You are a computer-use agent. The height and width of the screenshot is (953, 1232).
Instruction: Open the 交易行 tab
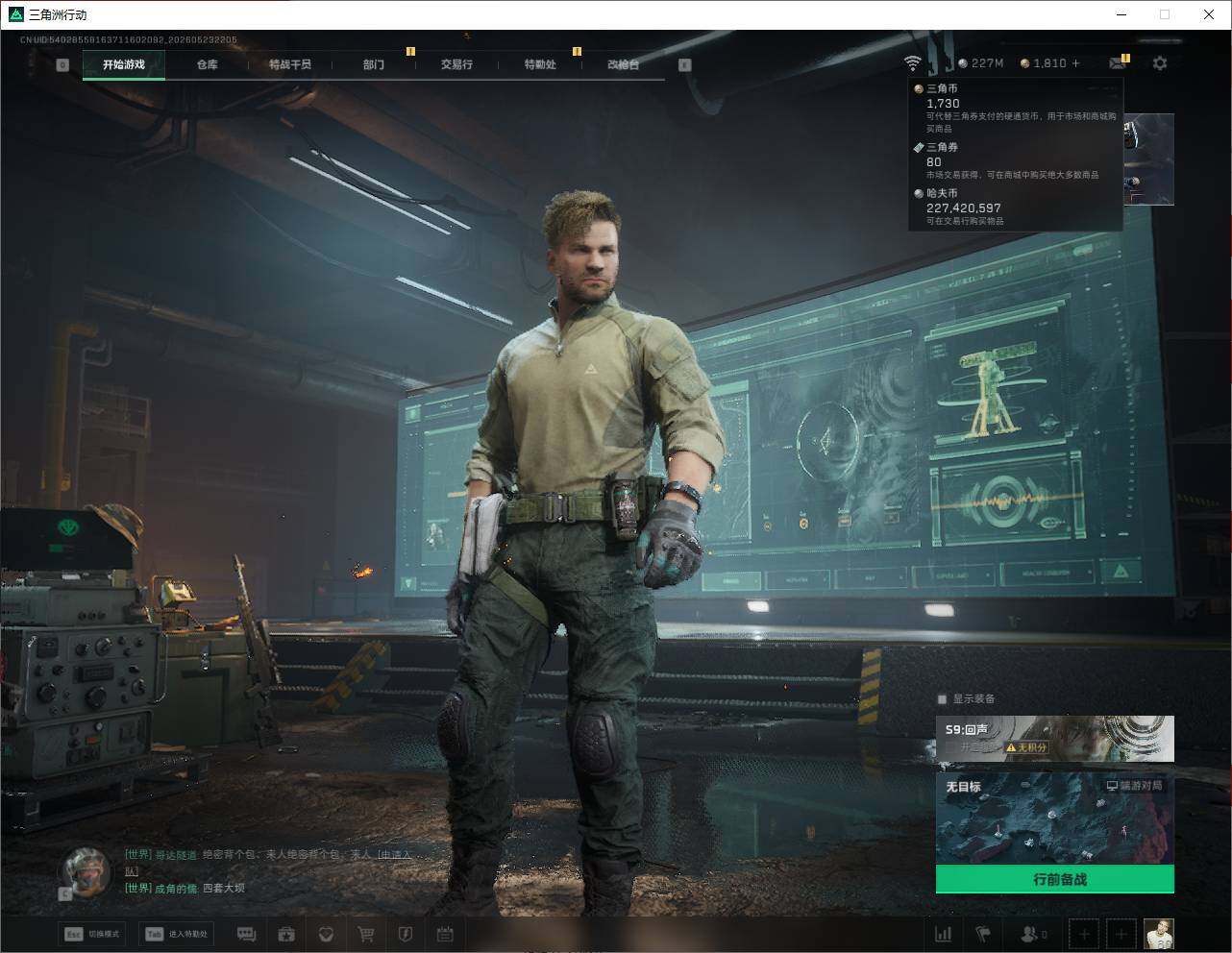[456, 64]
